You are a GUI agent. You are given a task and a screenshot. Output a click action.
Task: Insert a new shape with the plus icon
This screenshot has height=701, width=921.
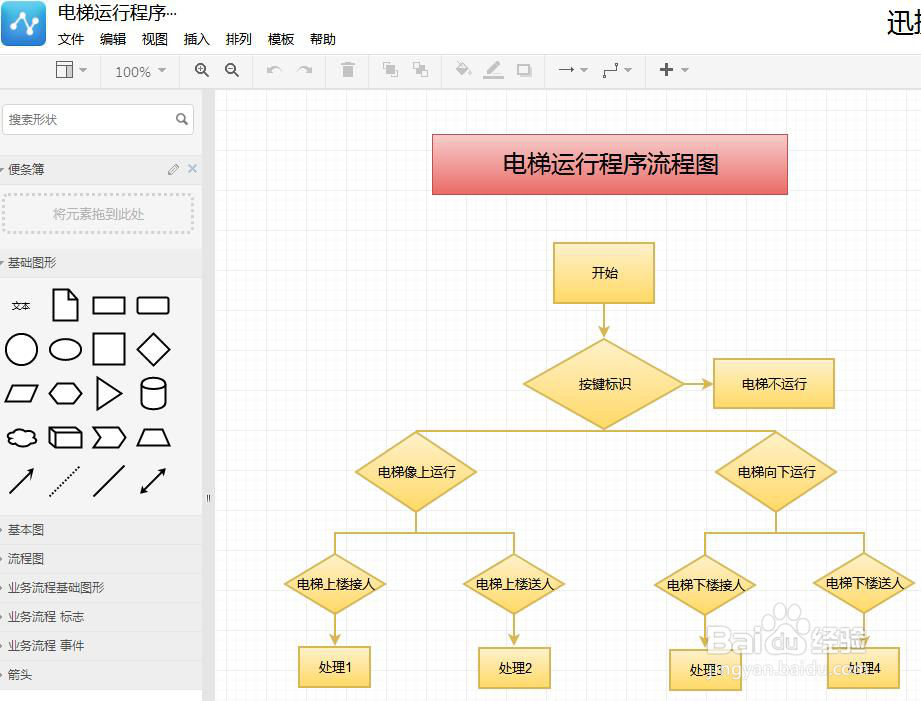[x=668, y=70]
